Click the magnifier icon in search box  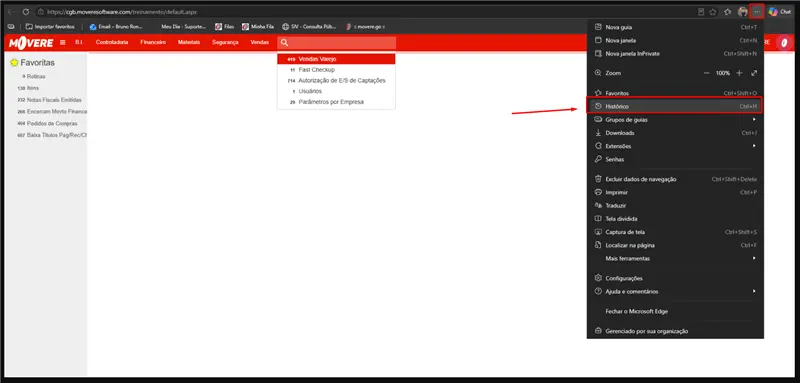pos(285,43)
